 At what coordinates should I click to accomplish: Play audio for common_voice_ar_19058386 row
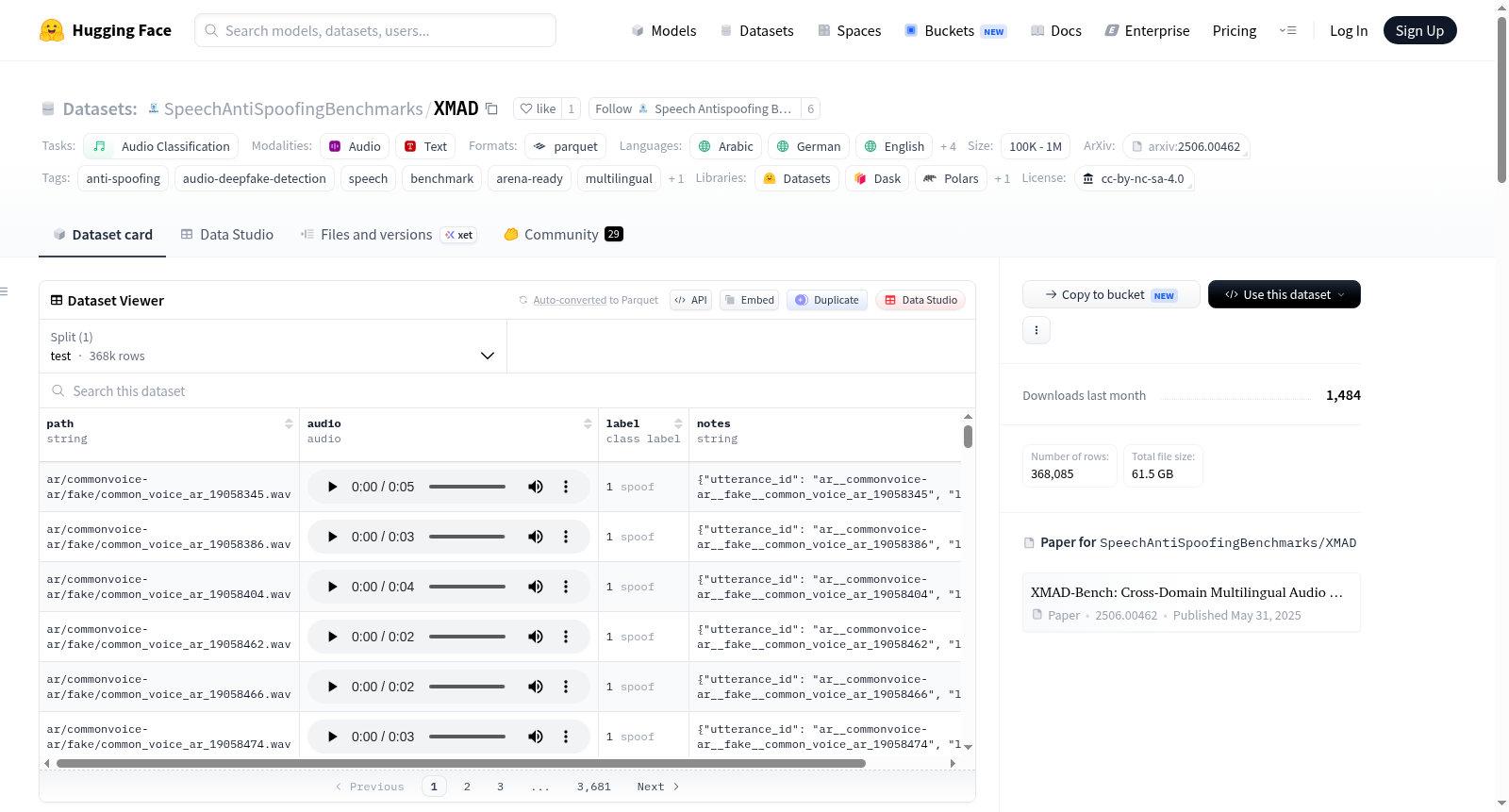pyautogui.click(x=332, y=537)
